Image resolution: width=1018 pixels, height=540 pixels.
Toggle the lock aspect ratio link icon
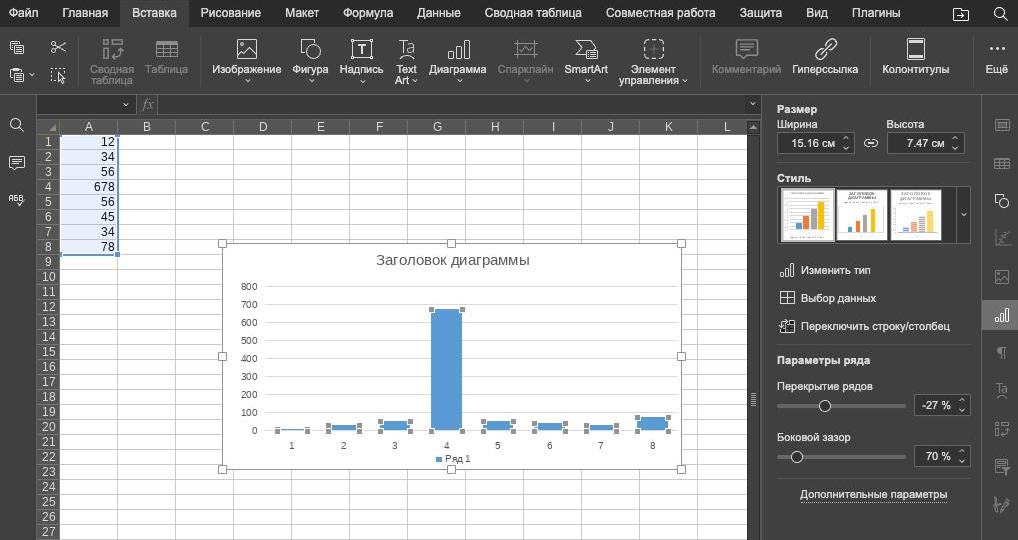871,143
